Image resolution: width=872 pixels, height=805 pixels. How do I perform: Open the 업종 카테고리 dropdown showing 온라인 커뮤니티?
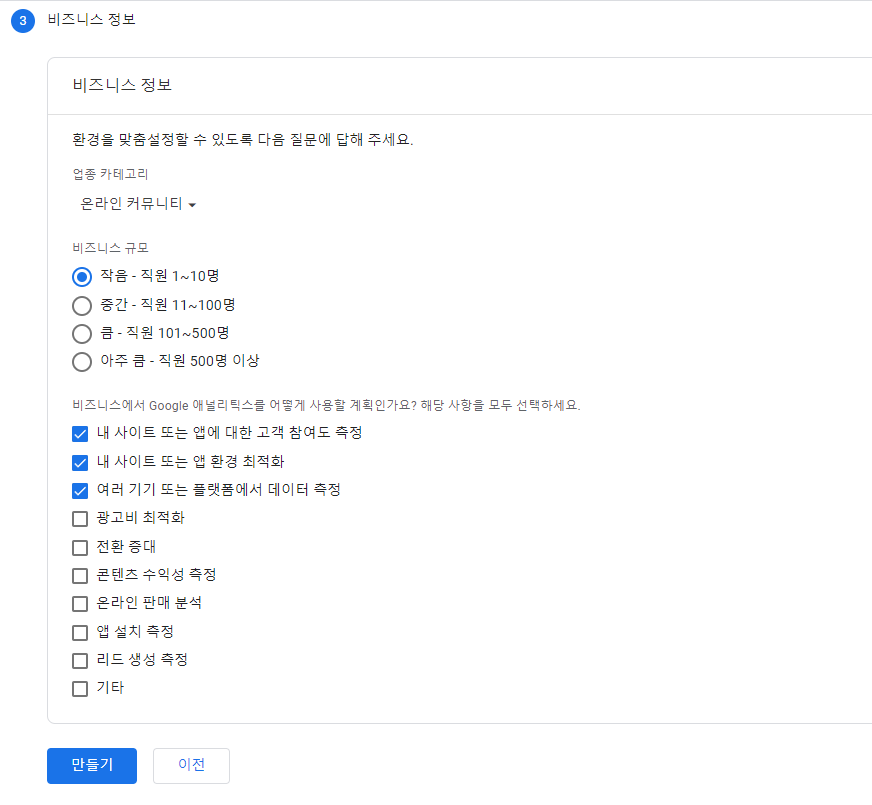130,203
